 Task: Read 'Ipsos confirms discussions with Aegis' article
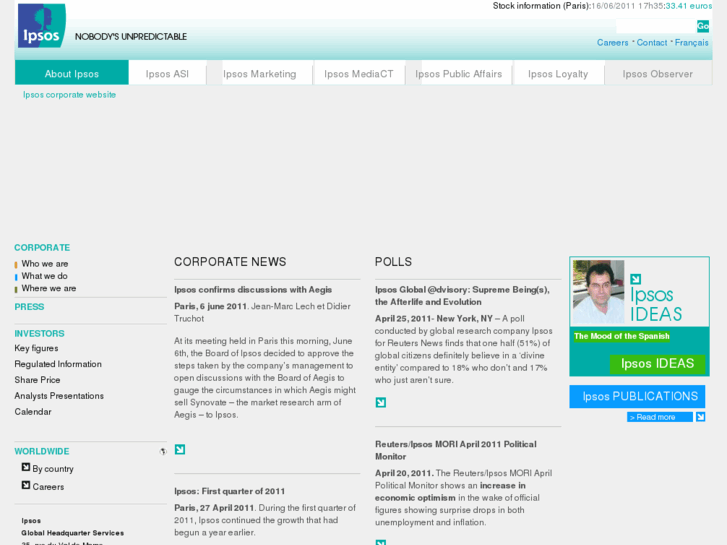[x=253, y=289]
